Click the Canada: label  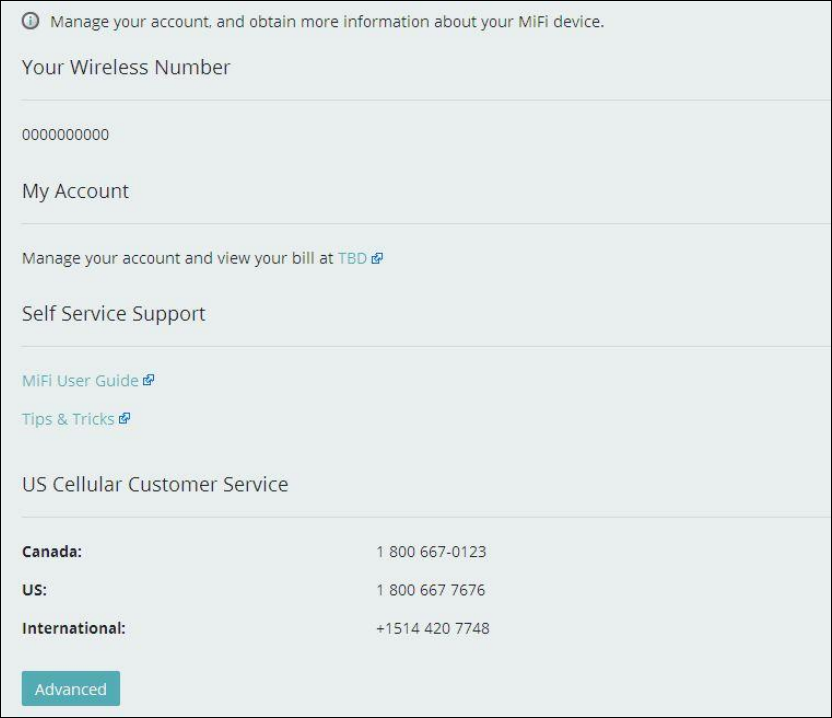pos(52,551)
